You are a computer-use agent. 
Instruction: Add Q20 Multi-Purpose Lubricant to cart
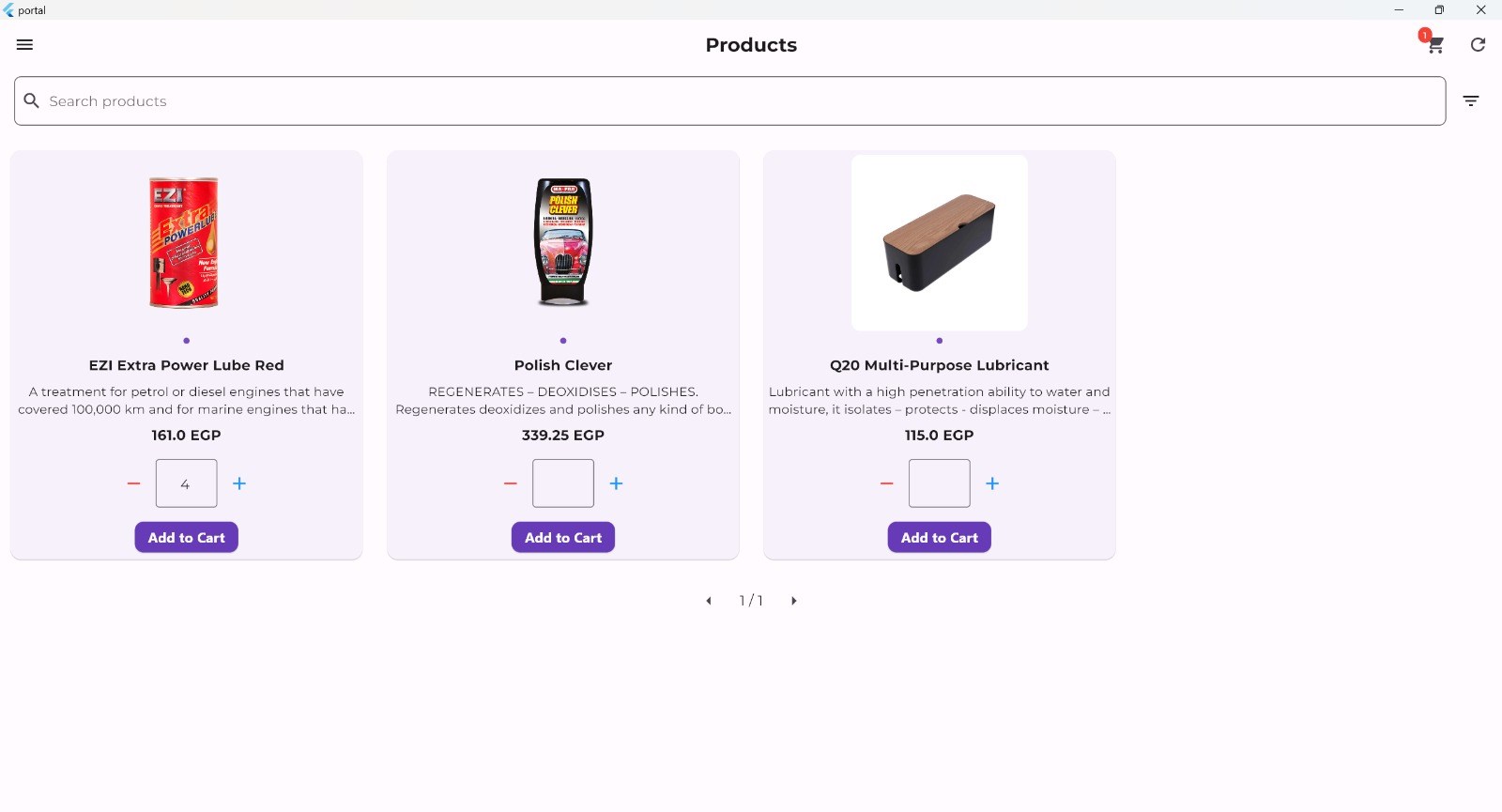point(940,538)
